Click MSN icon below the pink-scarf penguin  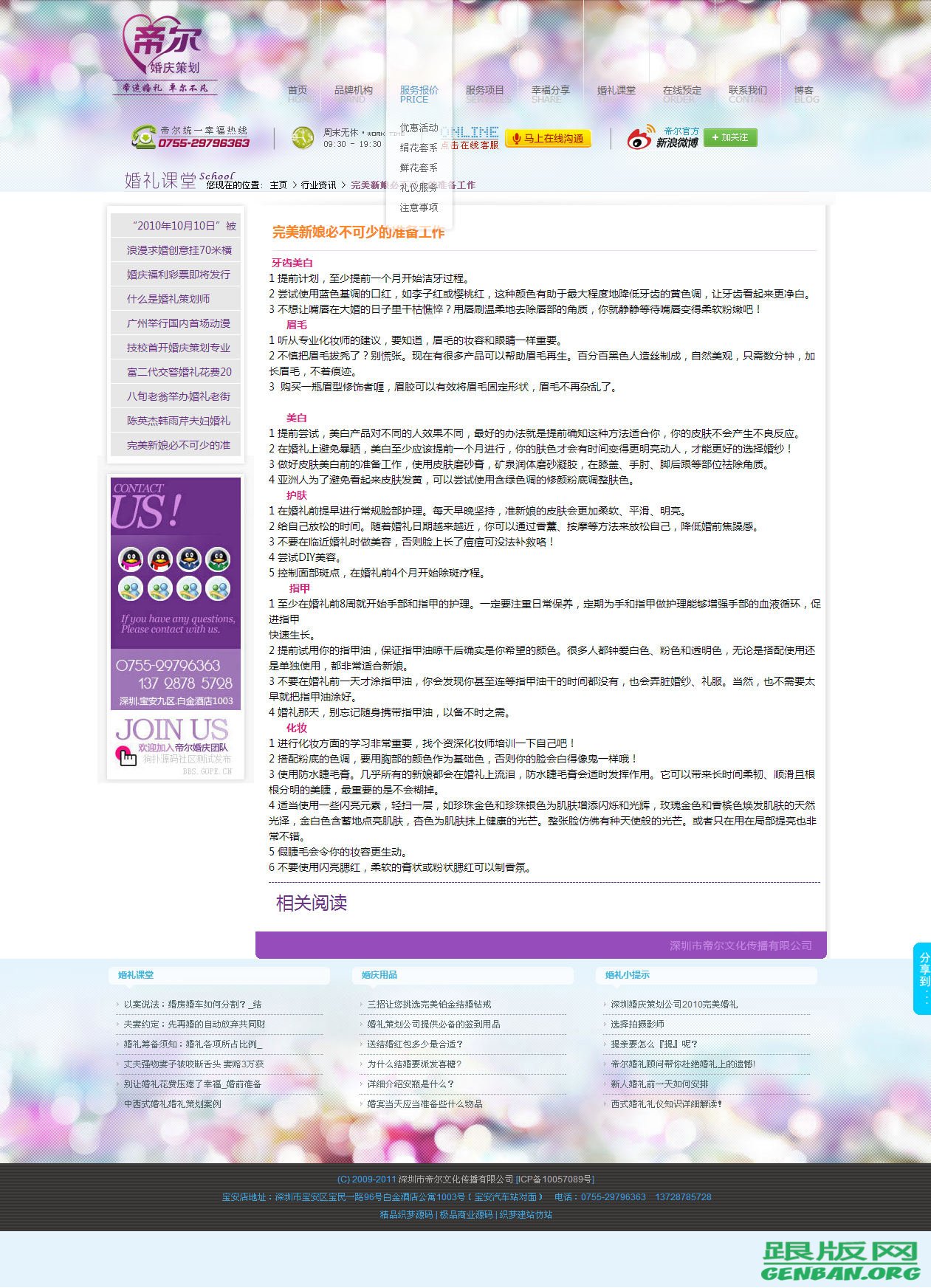tap(131, 589)
